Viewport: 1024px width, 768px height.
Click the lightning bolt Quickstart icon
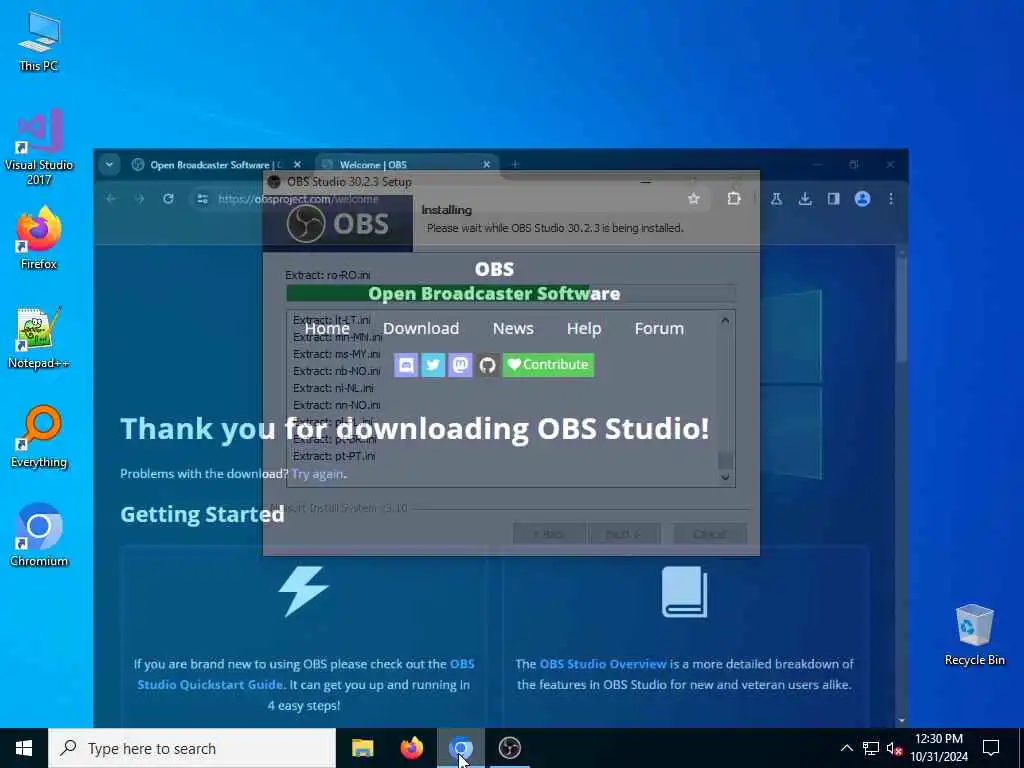point(303,592)
